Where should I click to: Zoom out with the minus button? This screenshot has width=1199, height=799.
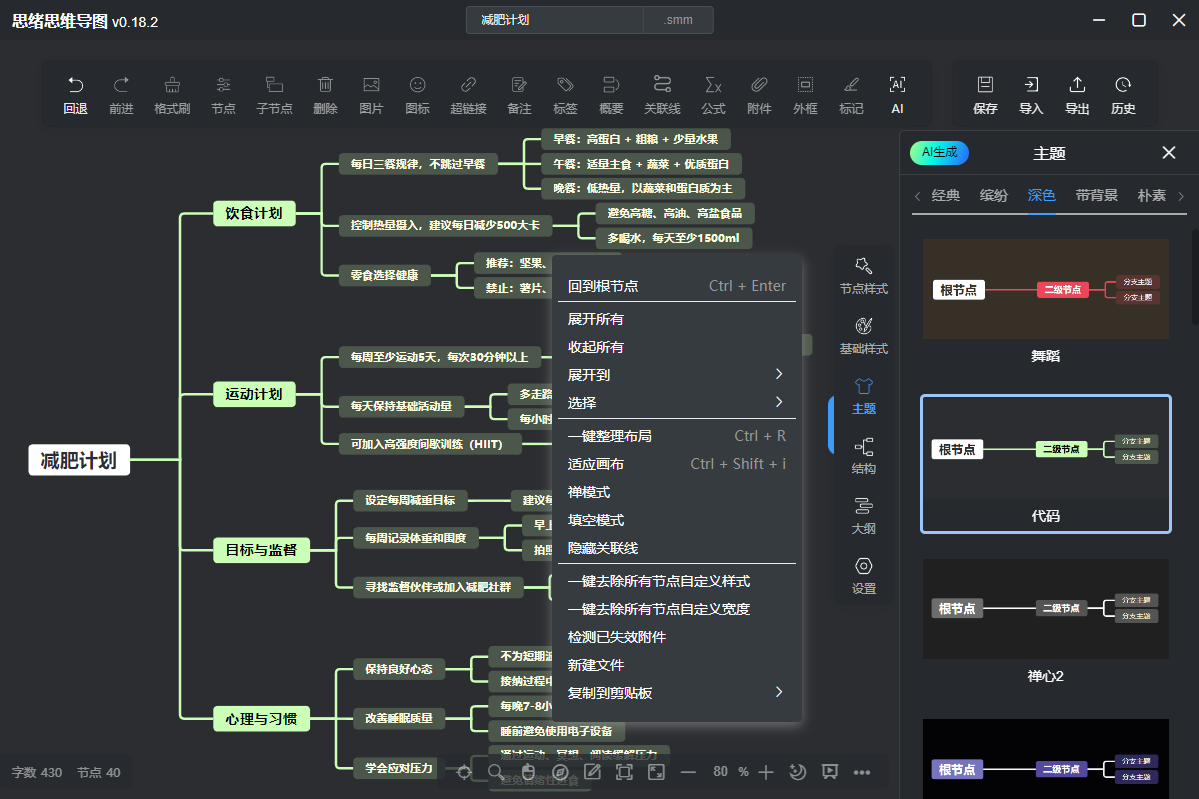688,772
